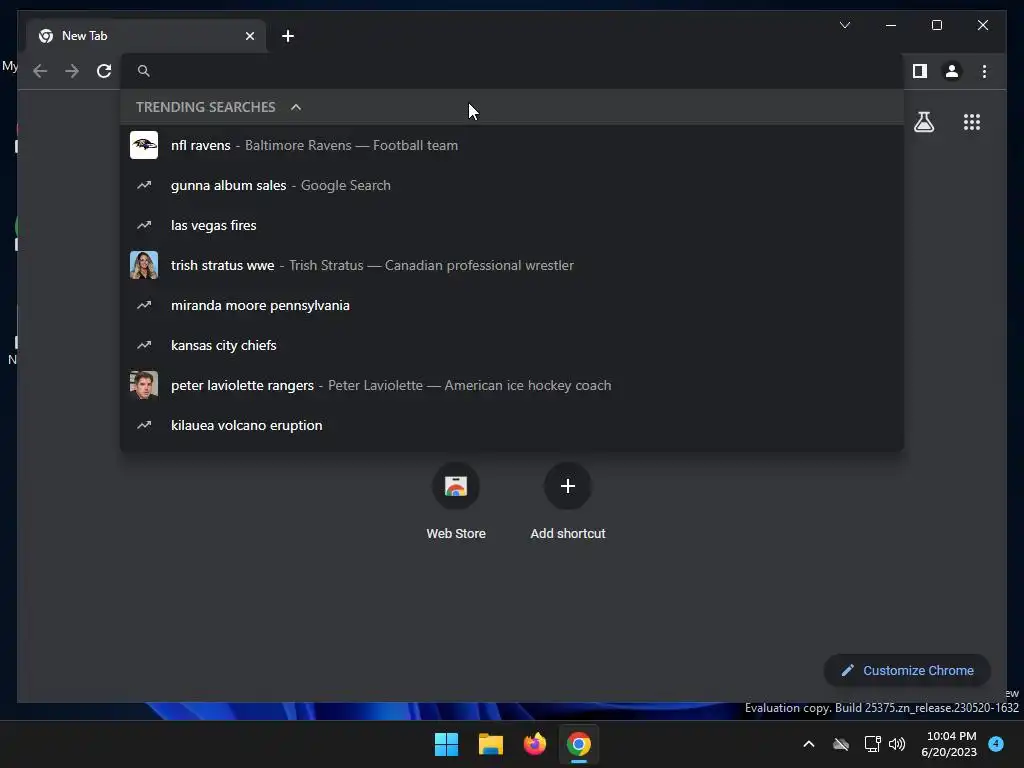Select the New Tab tab
Image resolution: width=1024 pixels, height=768 pixels.
[x=146, y=36]
